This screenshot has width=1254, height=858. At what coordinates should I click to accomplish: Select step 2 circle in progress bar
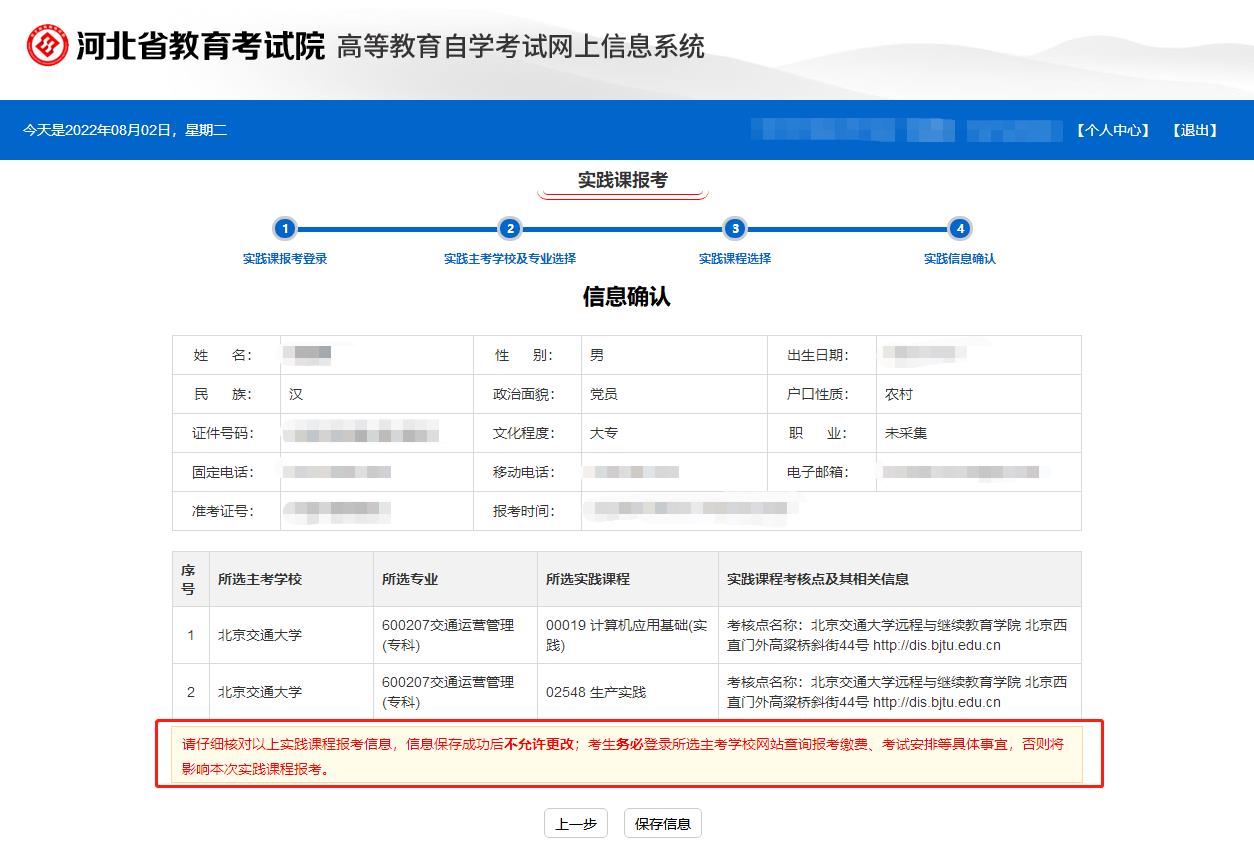510,229
